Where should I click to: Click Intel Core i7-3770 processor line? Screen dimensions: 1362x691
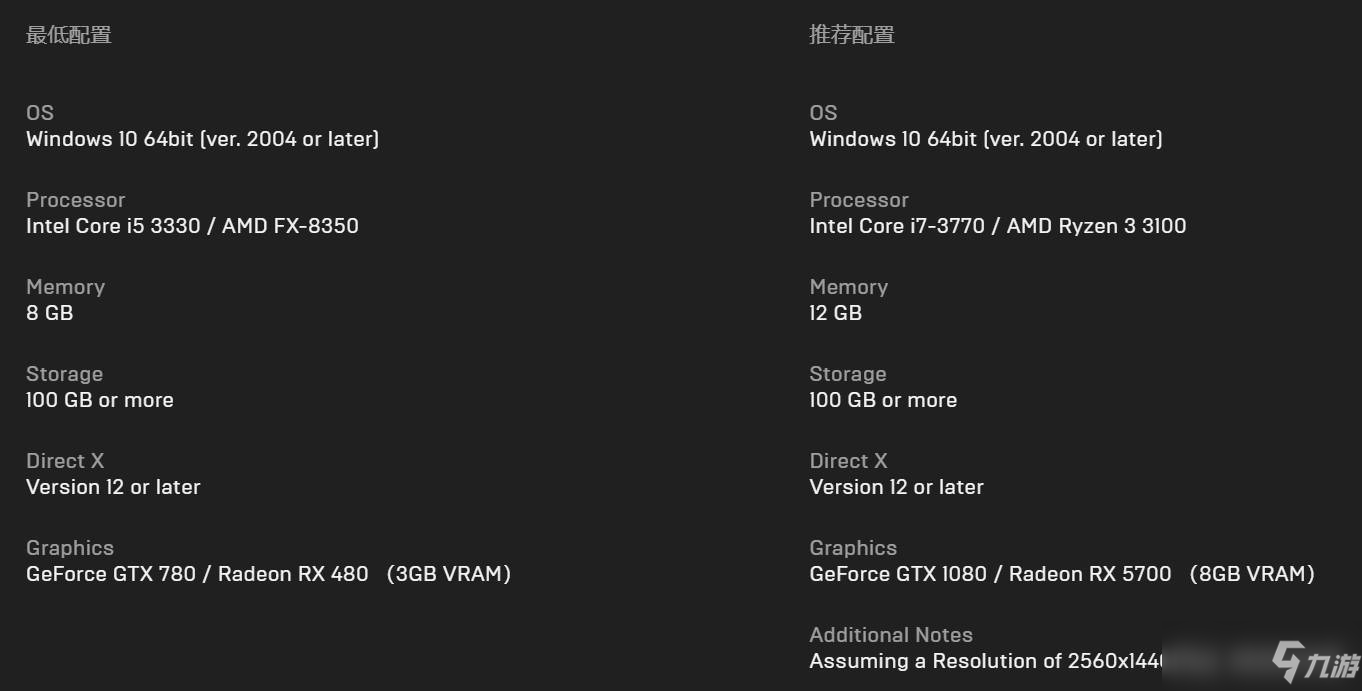pos(998,226)
